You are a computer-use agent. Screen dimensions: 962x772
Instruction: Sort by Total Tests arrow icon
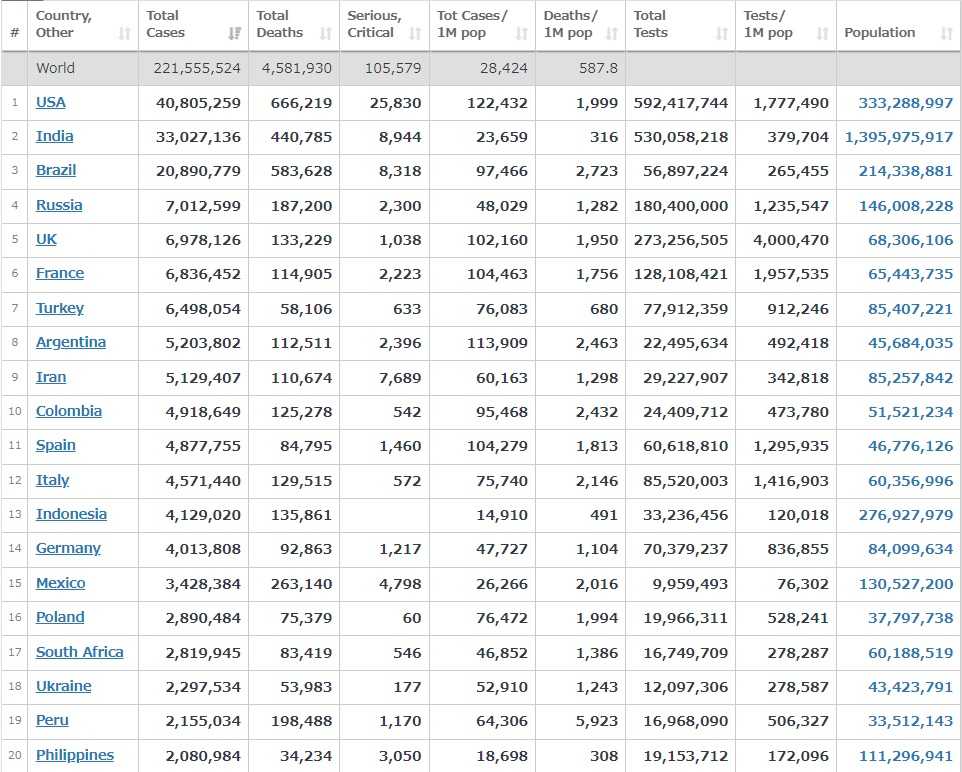(x=722, y=33)
